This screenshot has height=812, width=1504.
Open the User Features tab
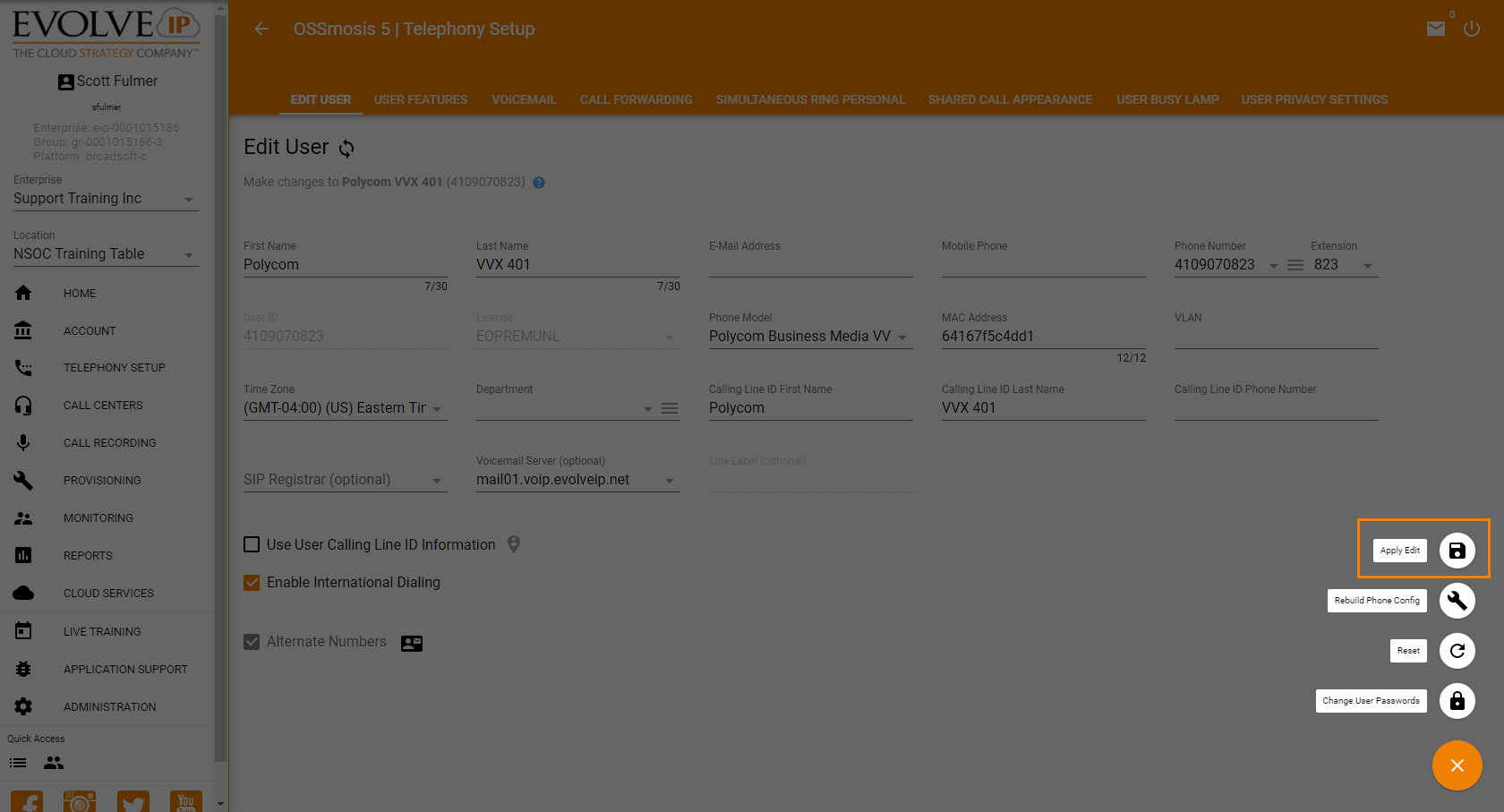(420, 99)
